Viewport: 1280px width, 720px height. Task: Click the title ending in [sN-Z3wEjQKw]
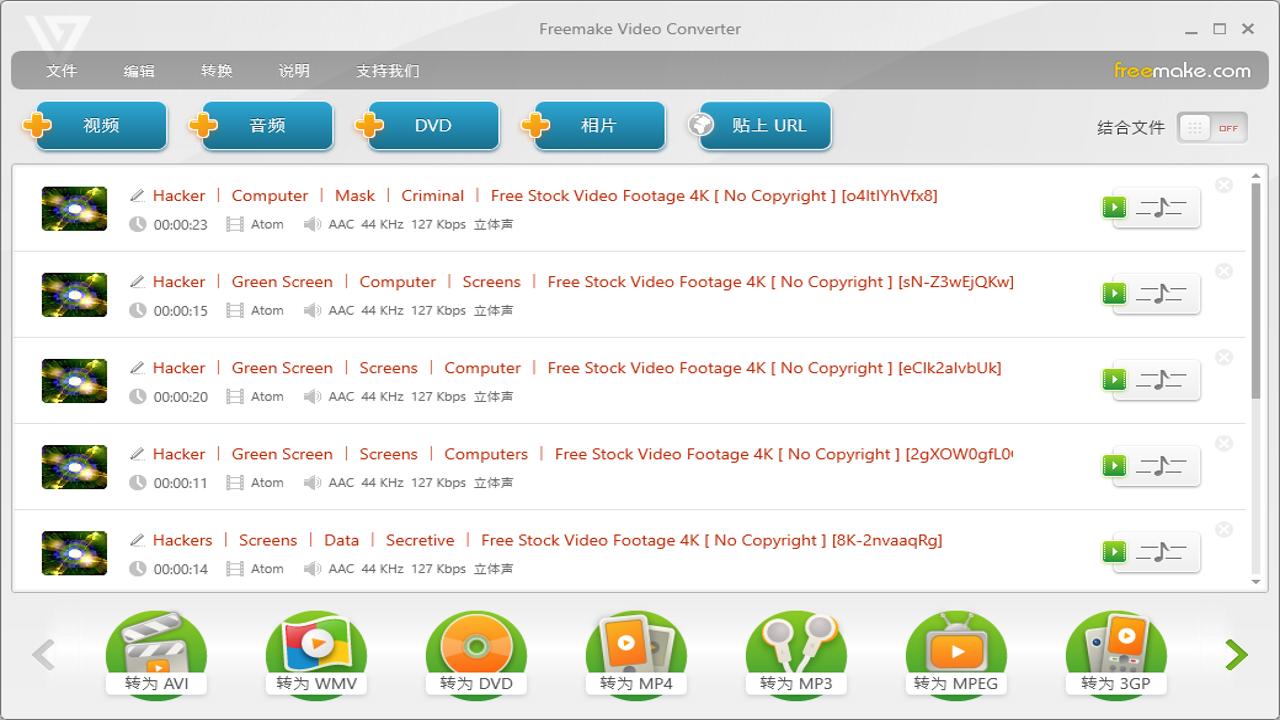[x=583, y=282]
